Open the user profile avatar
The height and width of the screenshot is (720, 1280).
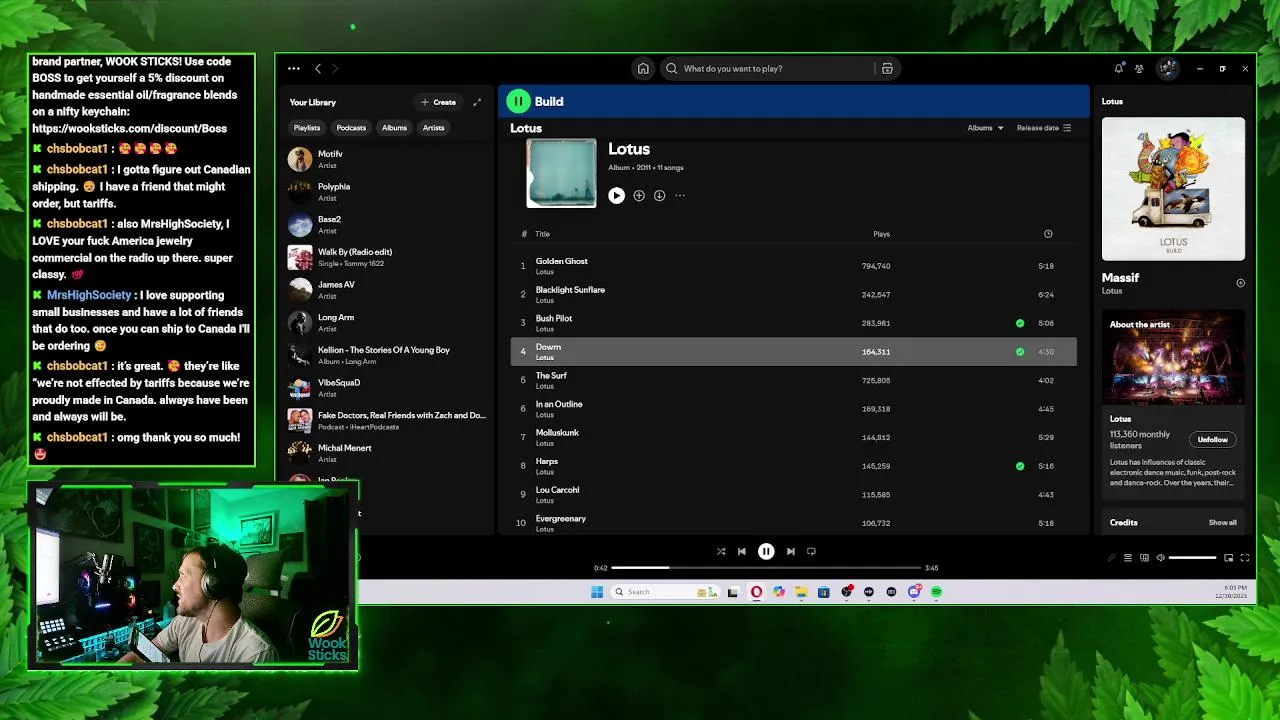[x=1167, y=69]
